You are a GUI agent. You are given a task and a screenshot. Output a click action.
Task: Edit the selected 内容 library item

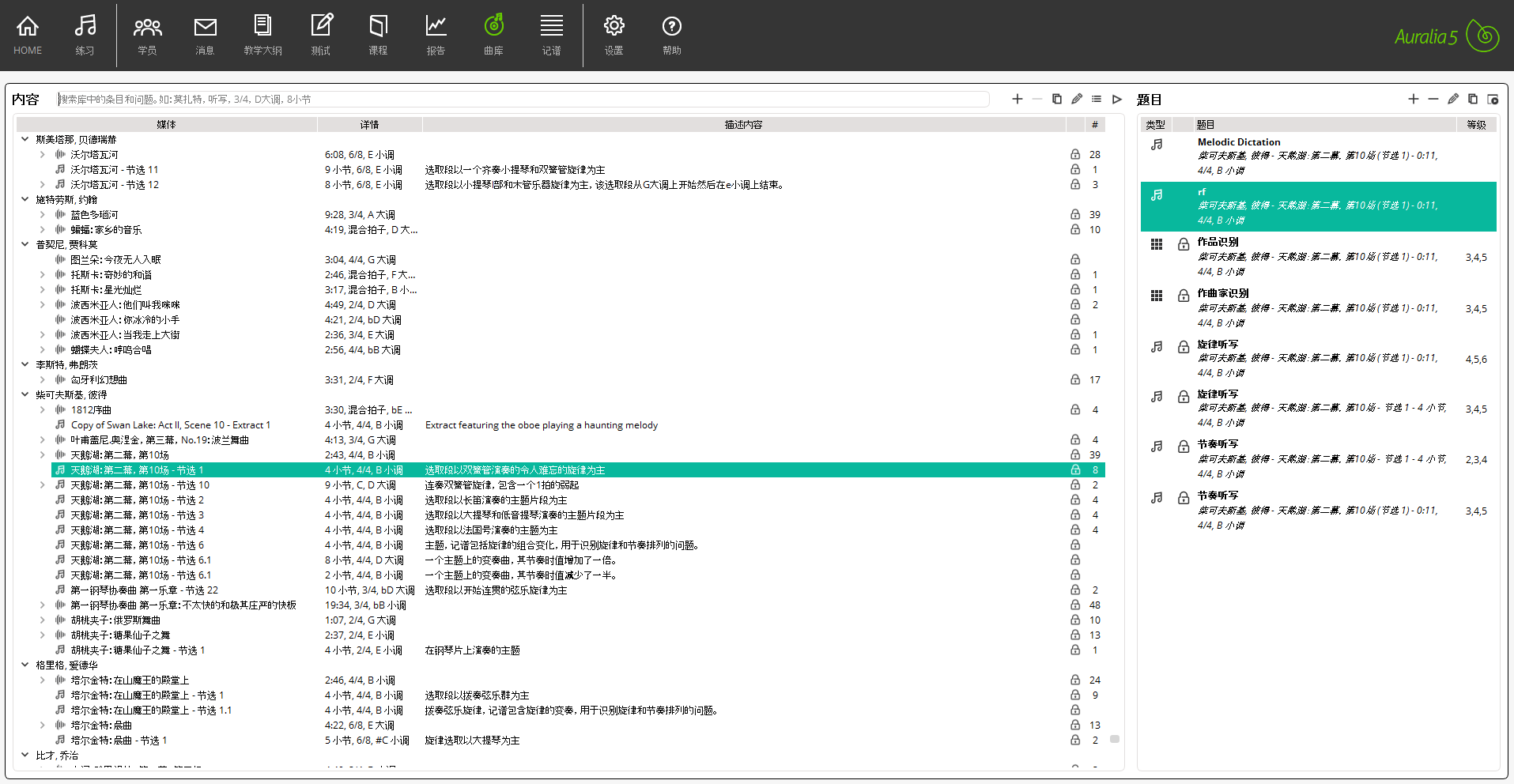tap(1077, 99)
